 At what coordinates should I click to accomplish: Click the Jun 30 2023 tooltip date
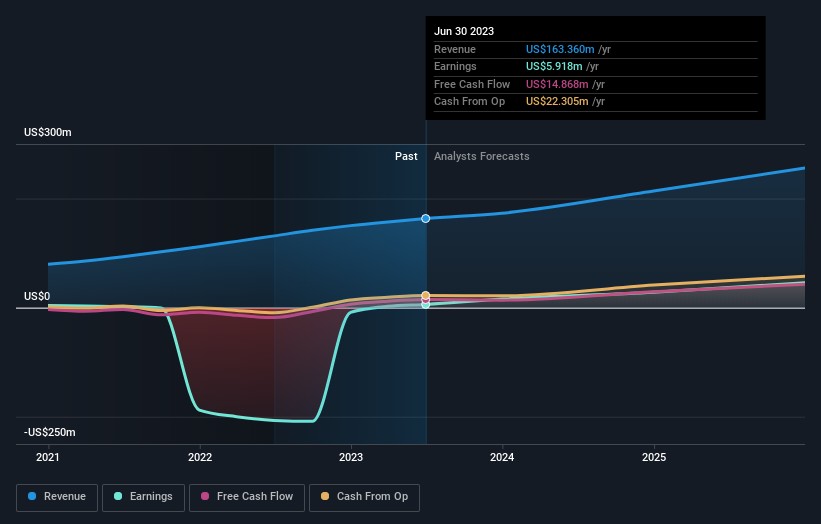tap(464, 31)
